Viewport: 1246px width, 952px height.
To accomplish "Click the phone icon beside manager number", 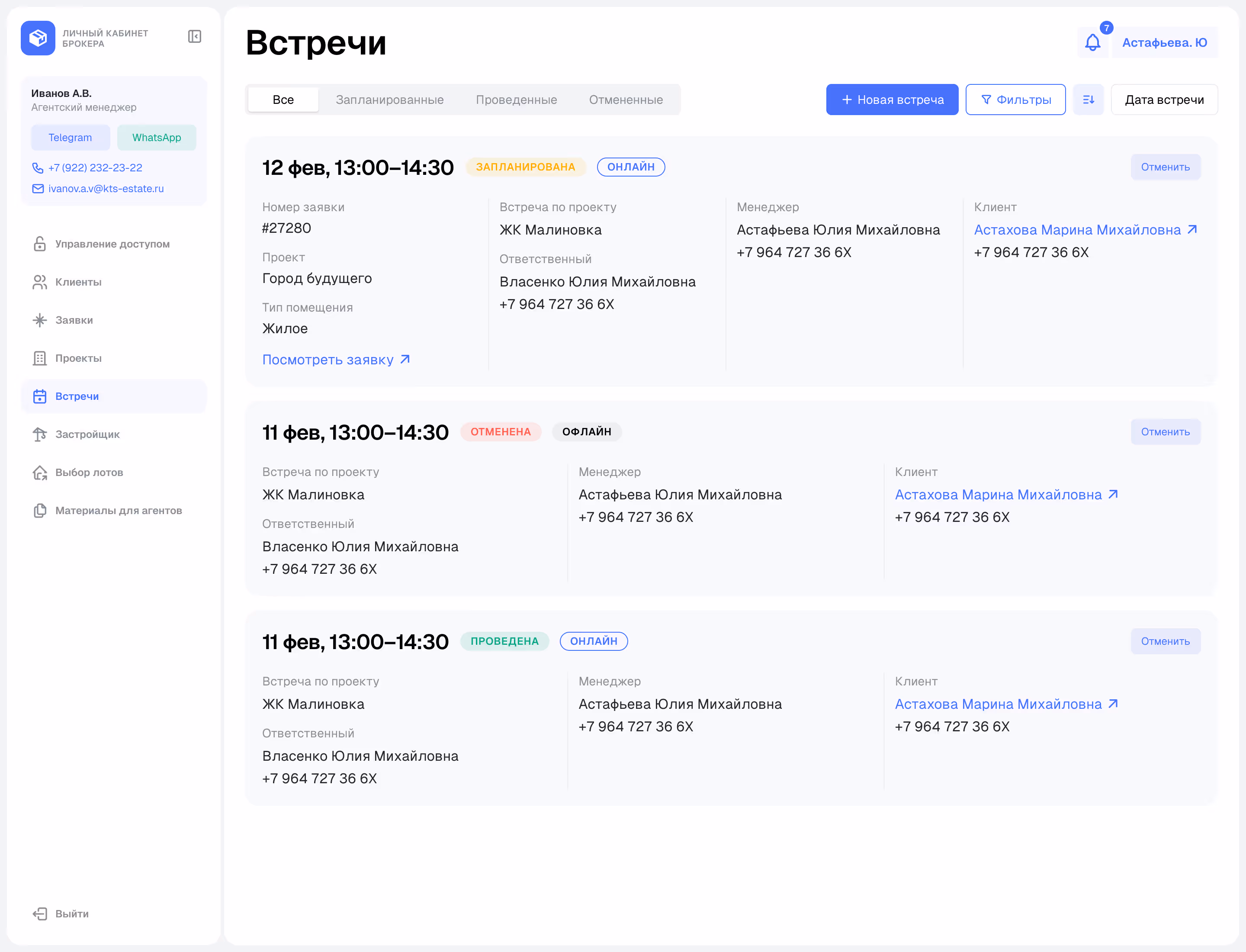I will (38, 168).
